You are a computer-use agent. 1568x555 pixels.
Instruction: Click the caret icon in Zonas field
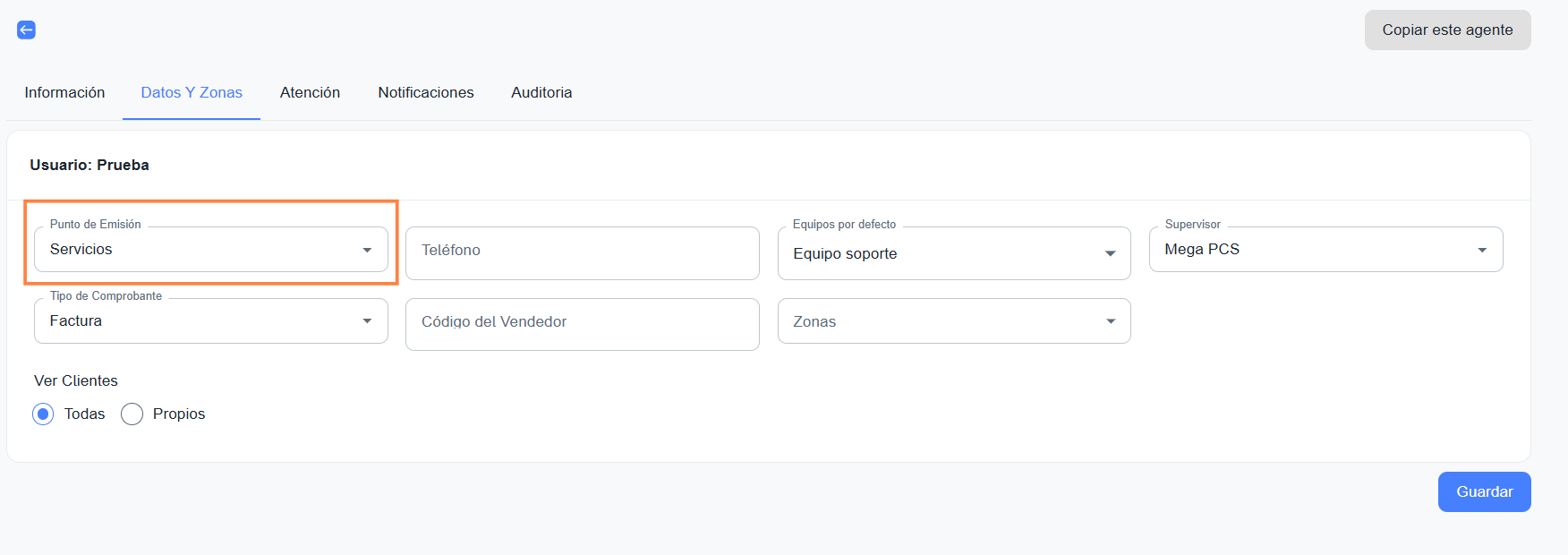(x=1111, y=322)
